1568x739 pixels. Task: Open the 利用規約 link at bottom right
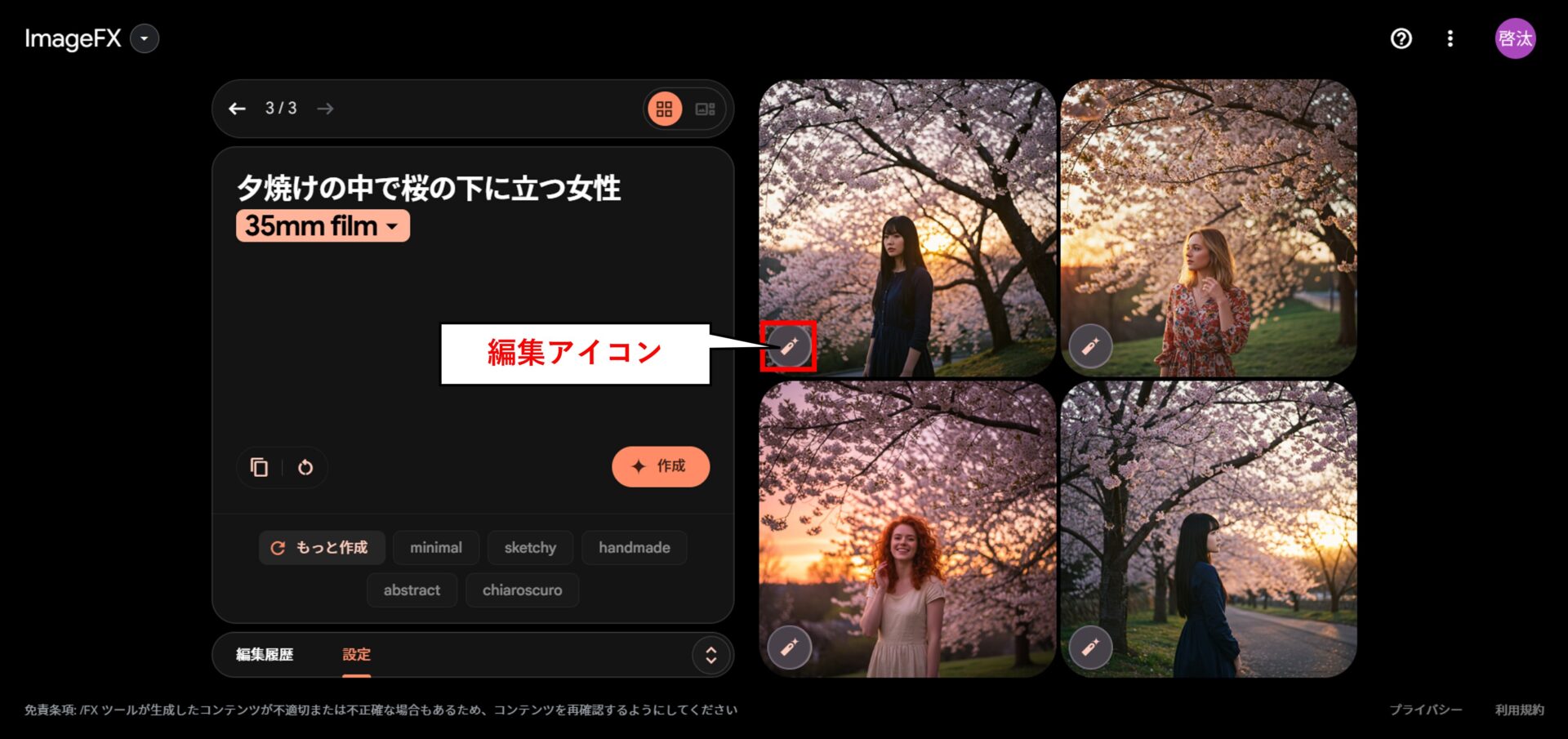(x=1521, y=710)
